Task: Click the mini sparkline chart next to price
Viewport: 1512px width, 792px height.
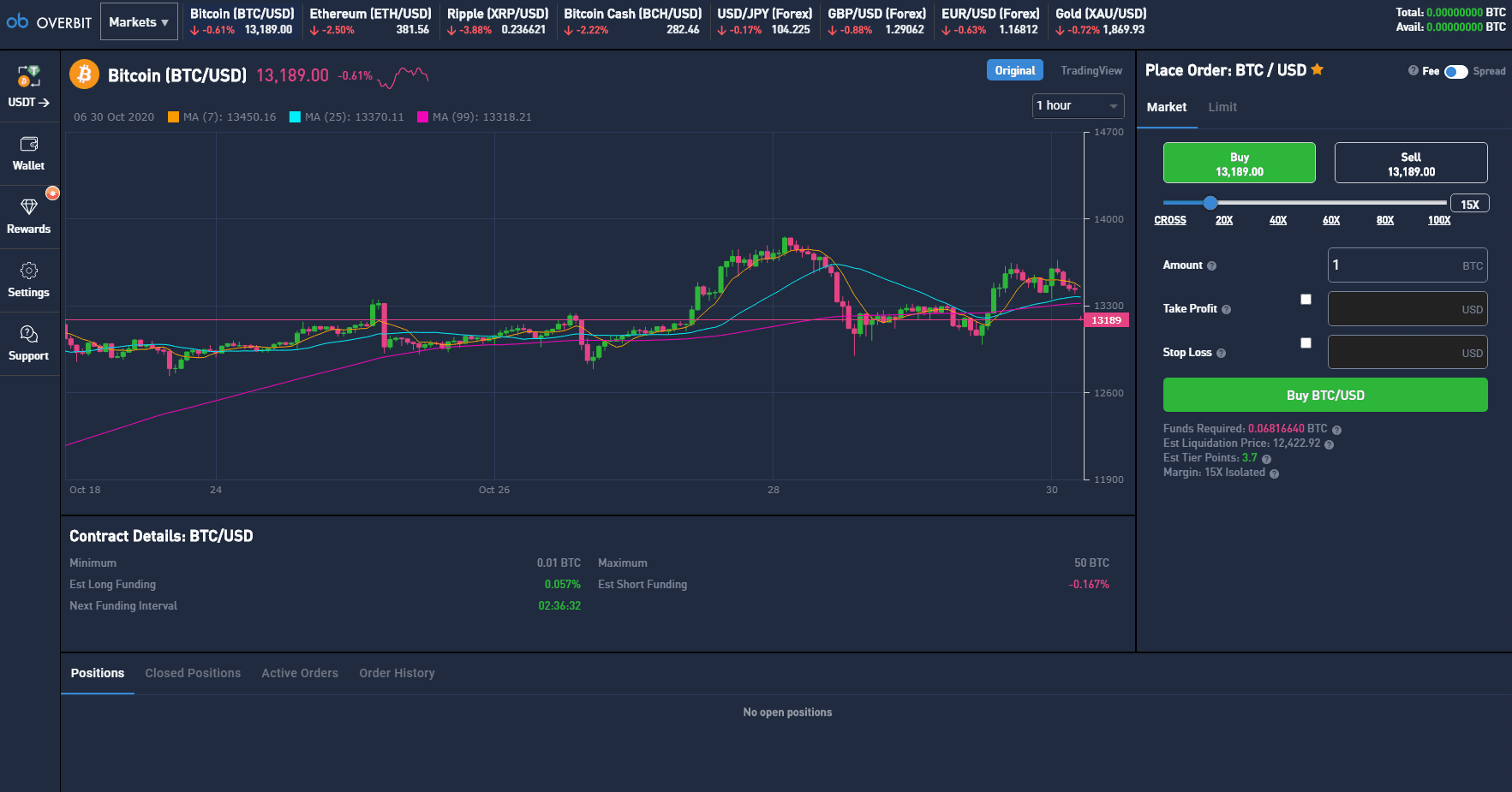Action: (403, 77)
